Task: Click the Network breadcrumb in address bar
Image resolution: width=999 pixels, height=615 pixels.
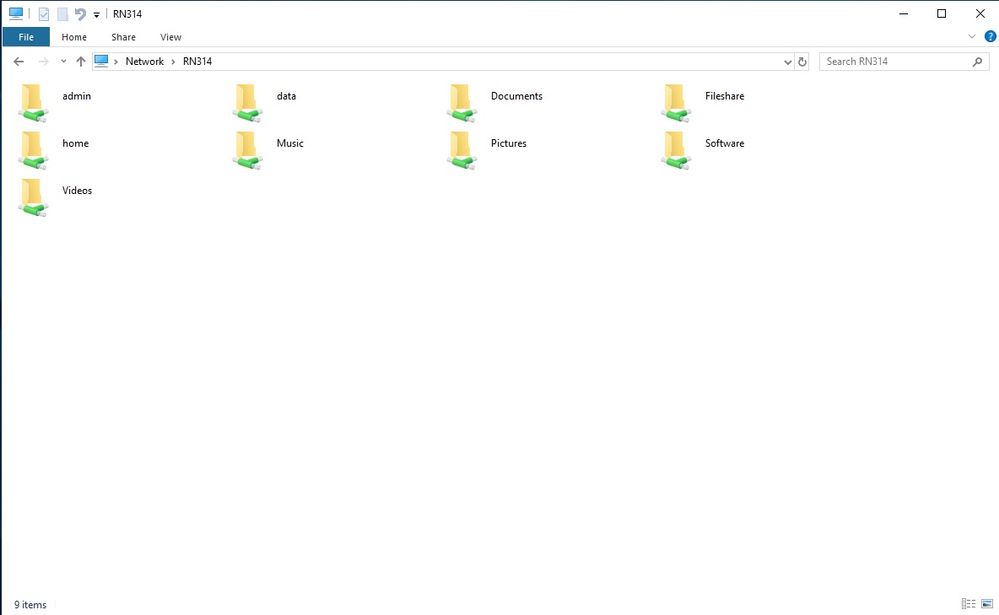Action: (144, 61)
